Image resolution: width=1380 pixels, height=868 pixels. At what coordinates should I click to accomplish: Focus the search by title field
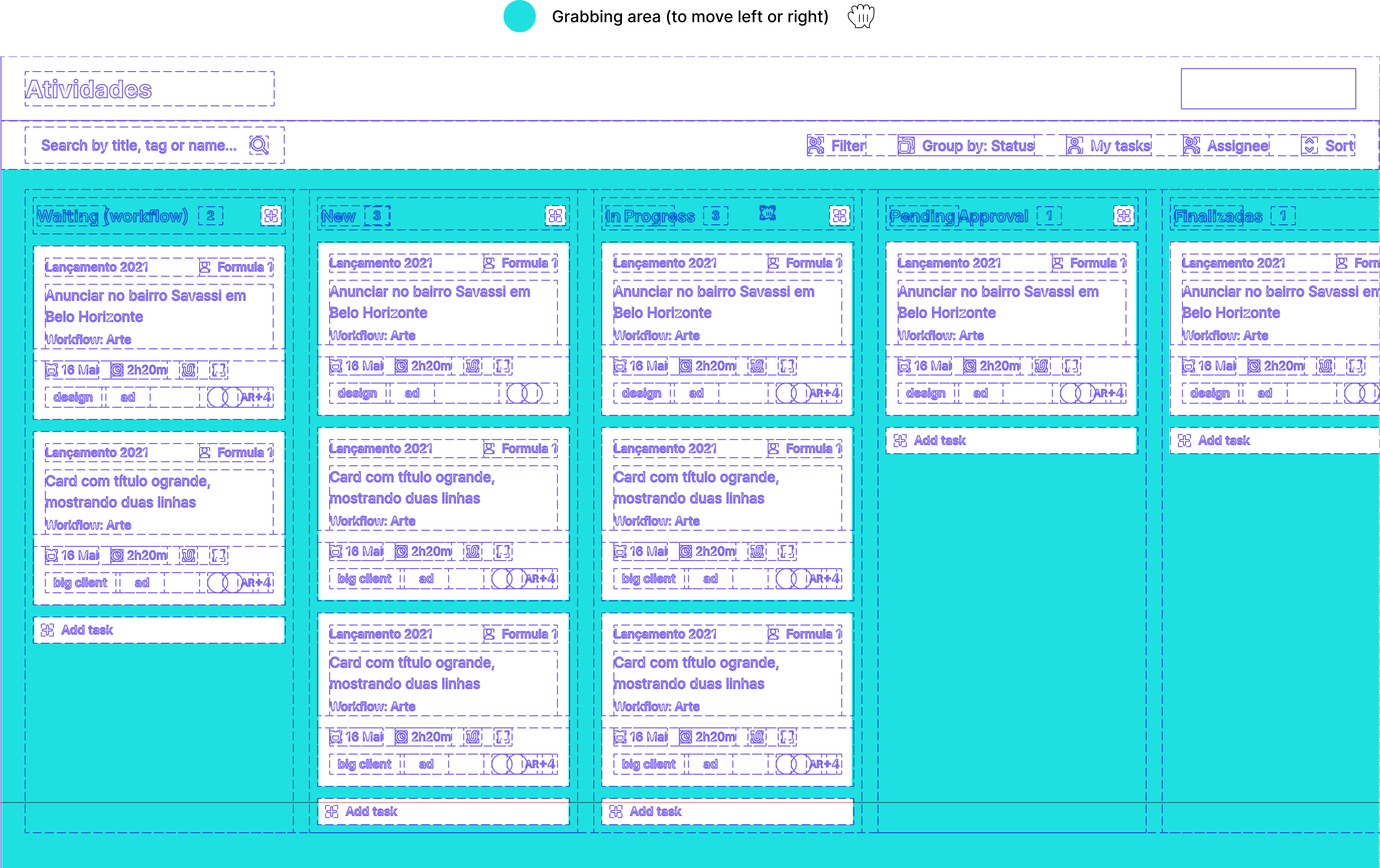(139, 146)
